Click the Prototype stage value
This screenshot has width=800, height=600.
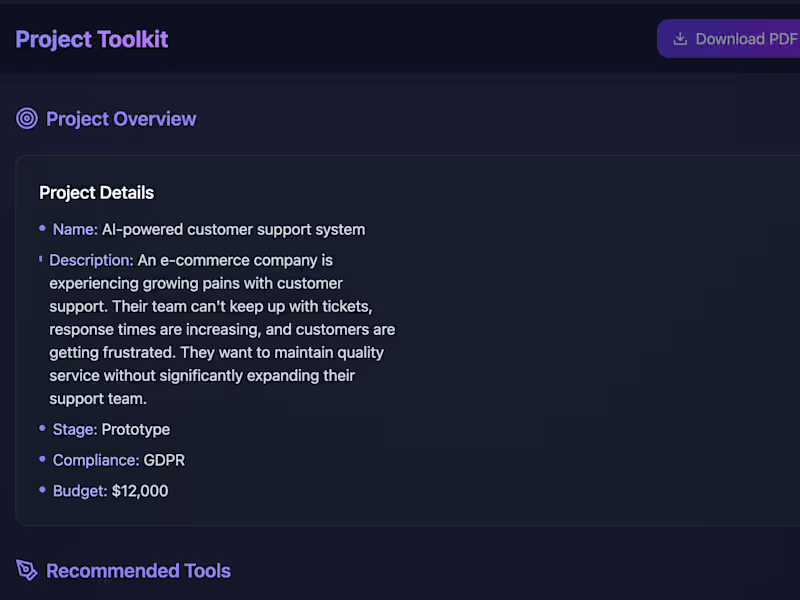(x=136, y=429)
